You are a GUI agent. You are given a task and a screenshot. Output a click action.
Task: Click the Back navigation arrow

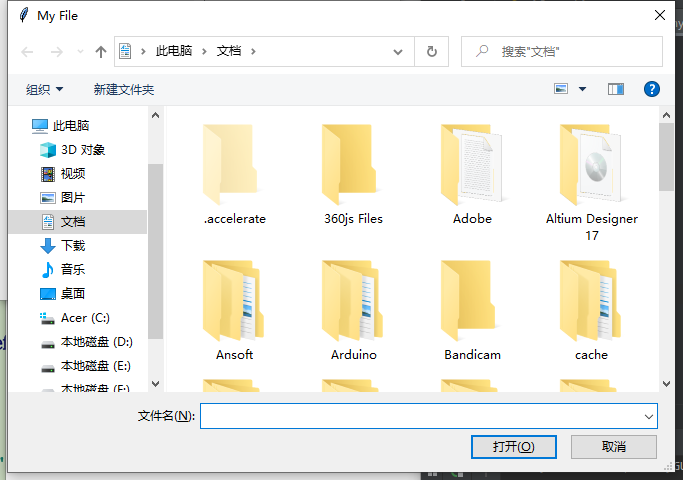tap(27, 52)
